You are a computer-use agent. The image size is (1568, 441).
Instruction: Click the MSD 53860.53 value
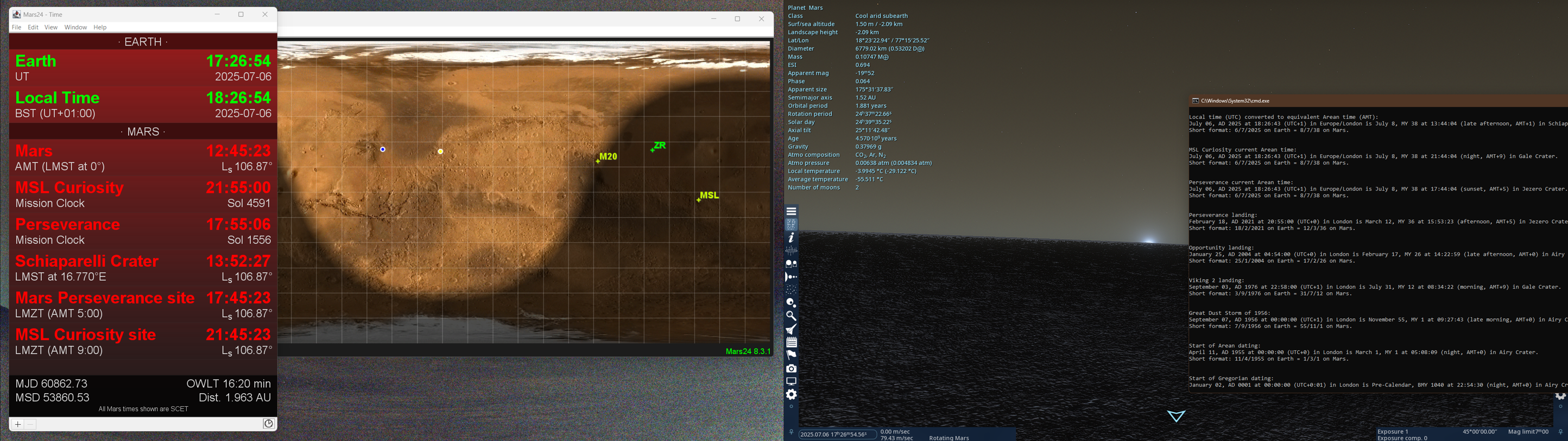point(52,398)
